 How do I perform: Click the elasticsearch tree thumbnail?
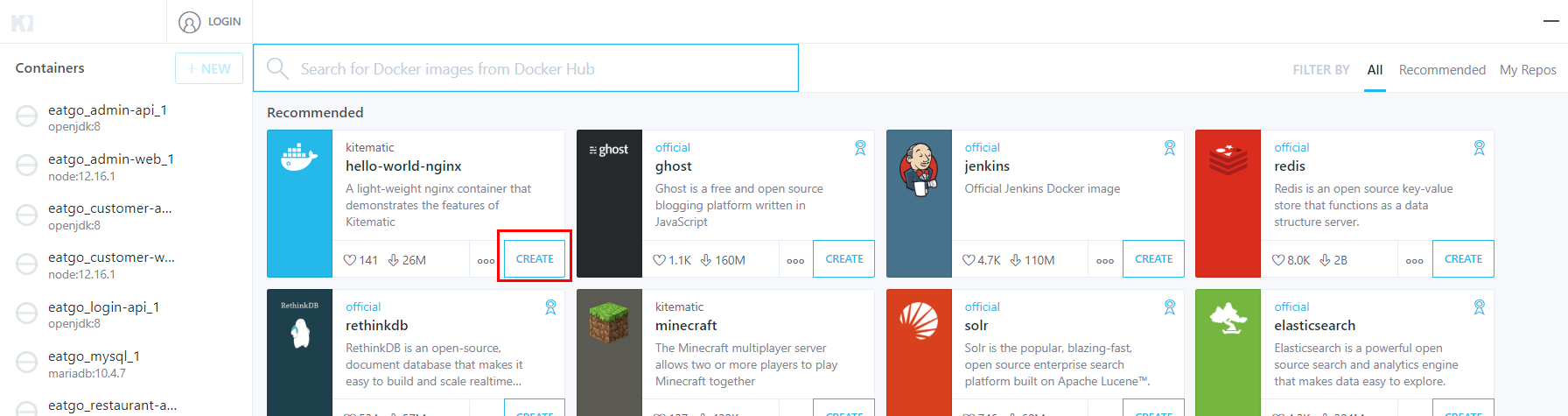pyautogui.click(x=1228, y=352)
